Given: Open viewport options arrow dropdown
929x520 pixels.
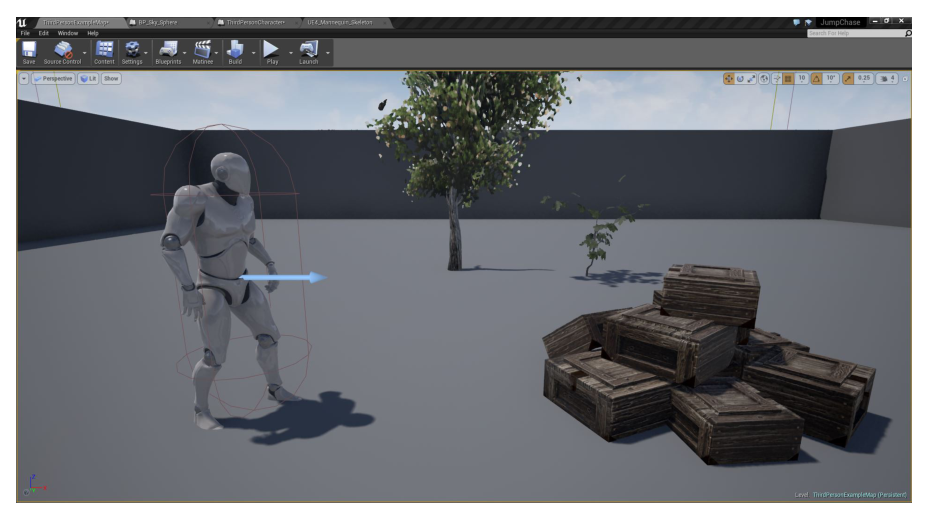Looking at the screenshot, I should click(24, 78).
